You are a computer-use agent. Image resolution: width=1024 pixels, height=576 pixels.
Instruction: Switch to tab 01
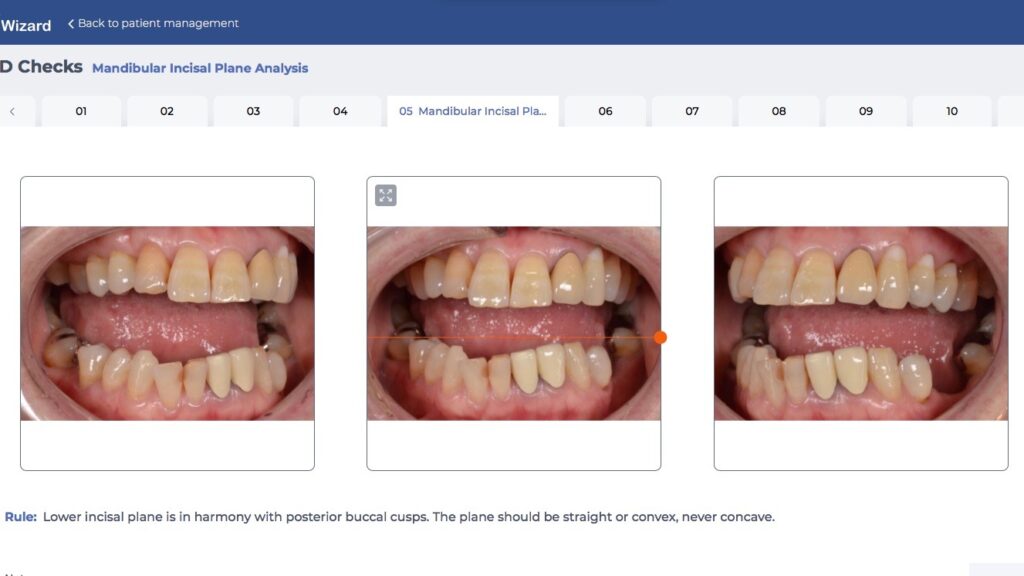tap(81, 111)
